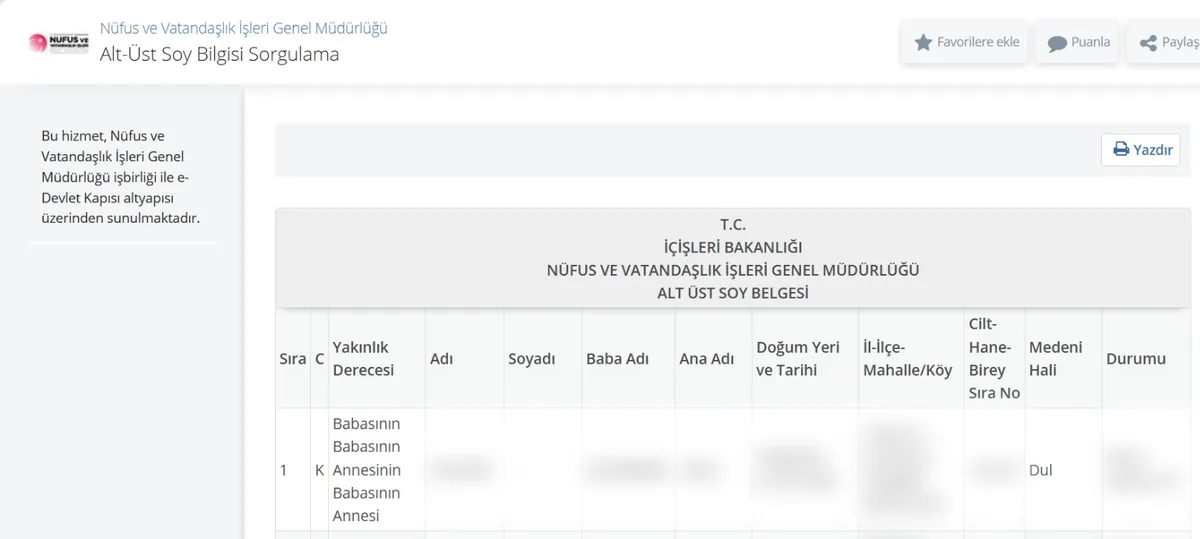Click the star icon in Favorilere ekle

coord(922,42)
